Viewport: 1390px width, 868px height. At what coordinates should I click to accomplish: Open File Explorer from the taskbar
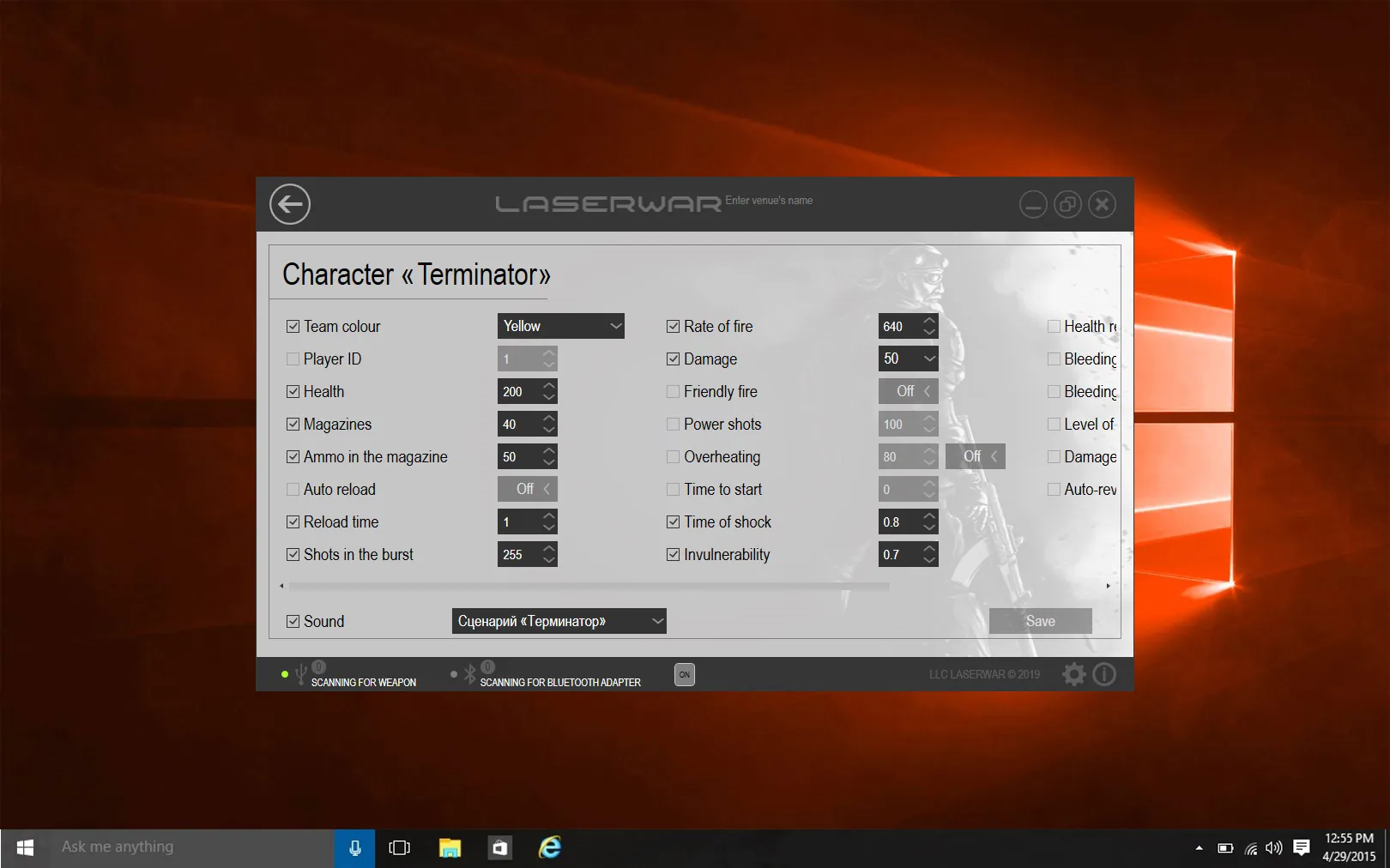coord(450,848)
